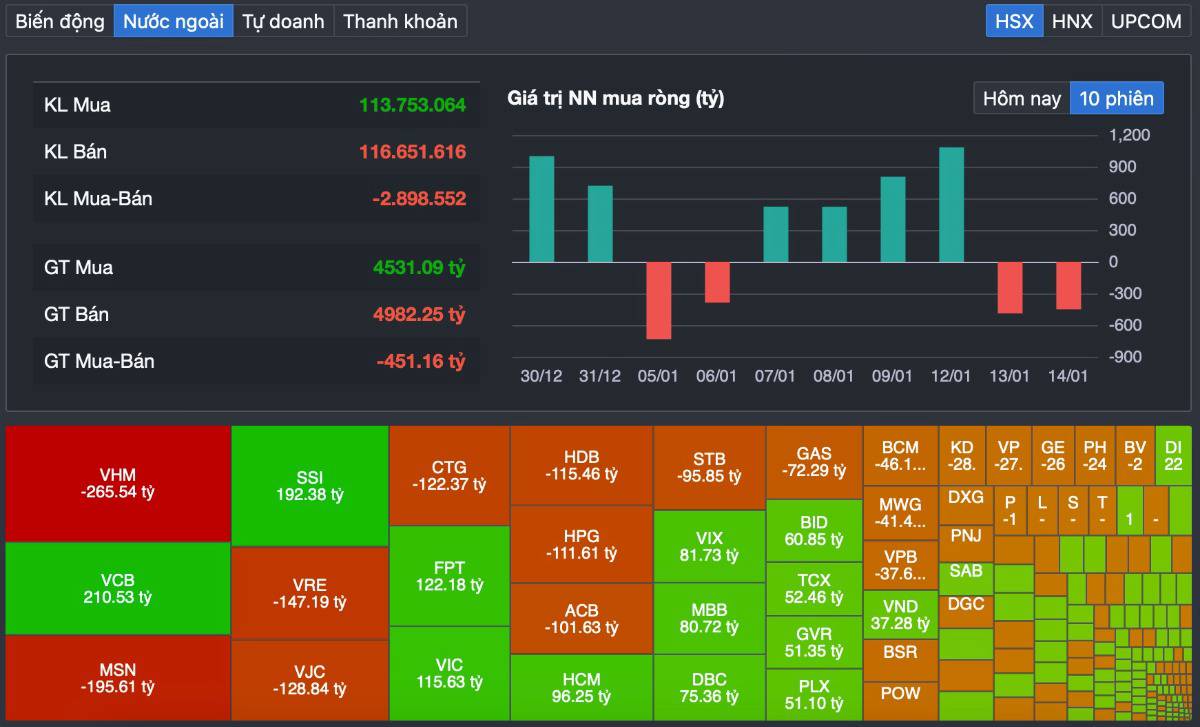Click the 30/12 bar in chart
The height and width of the screenshot is (727, 1200).
point(541,209)
